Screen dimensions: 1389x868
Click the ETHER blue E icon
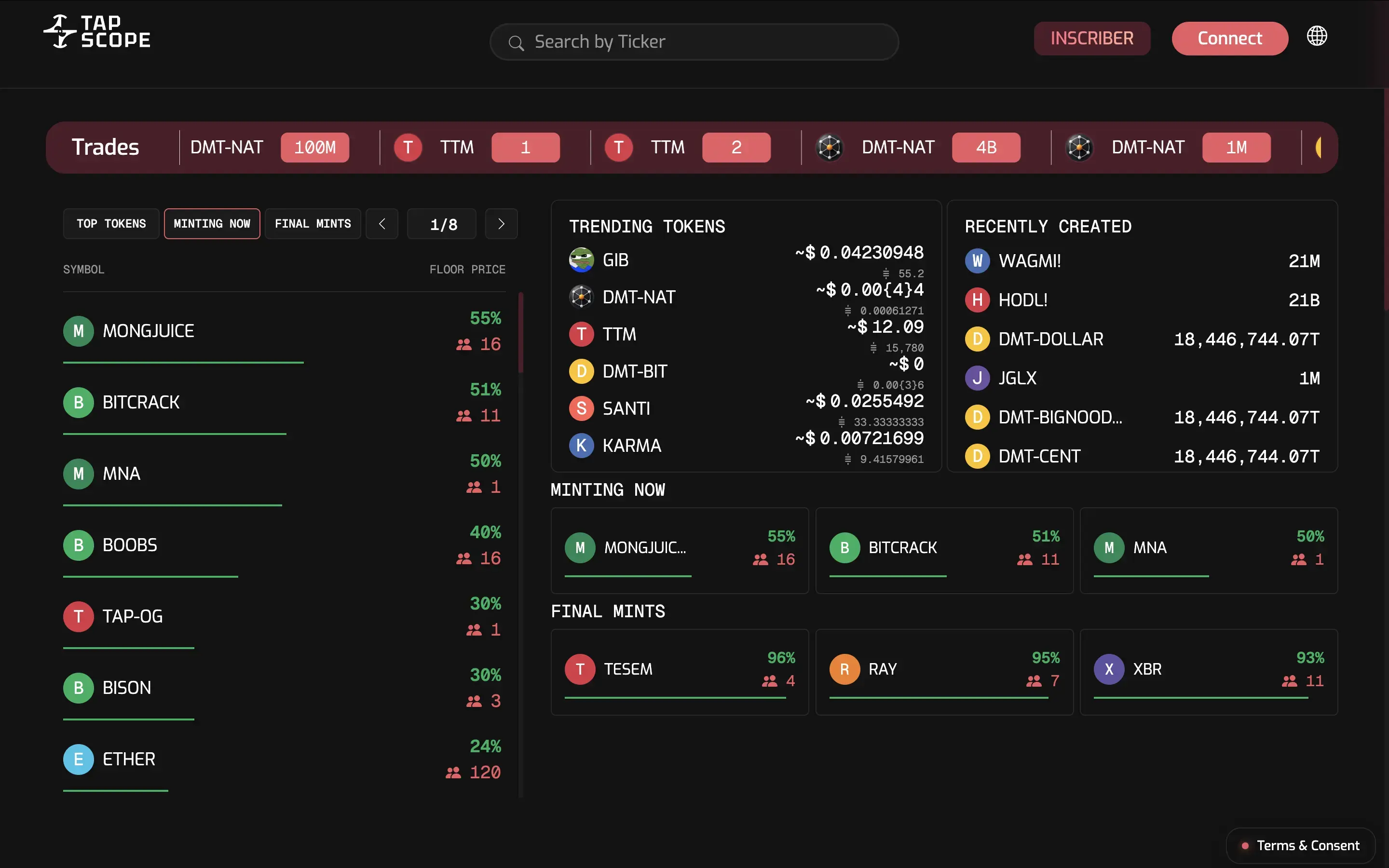click(79, 759)
